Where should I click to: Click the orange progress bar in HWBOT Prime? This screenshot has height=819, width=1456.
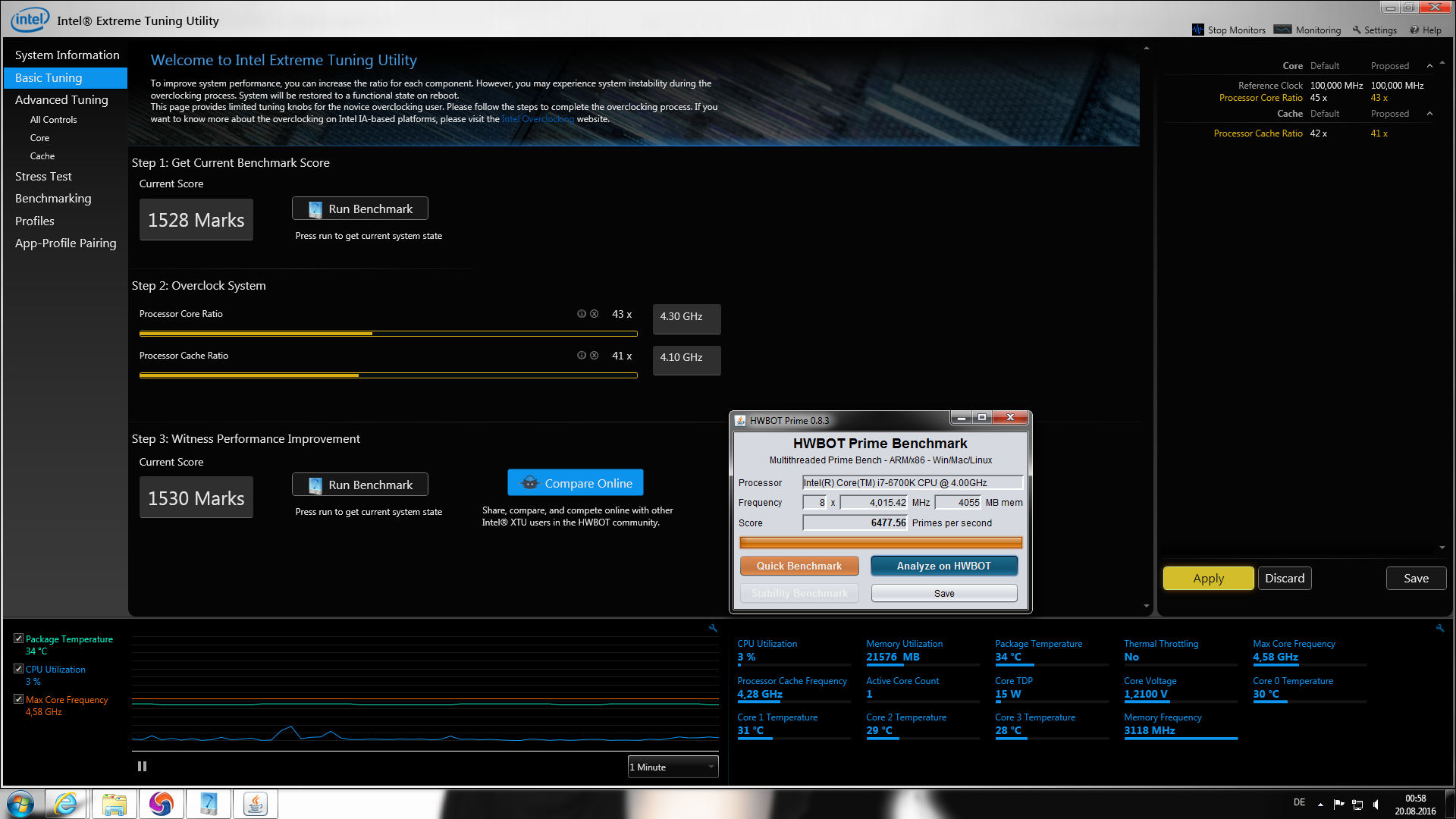pos(880,543)
